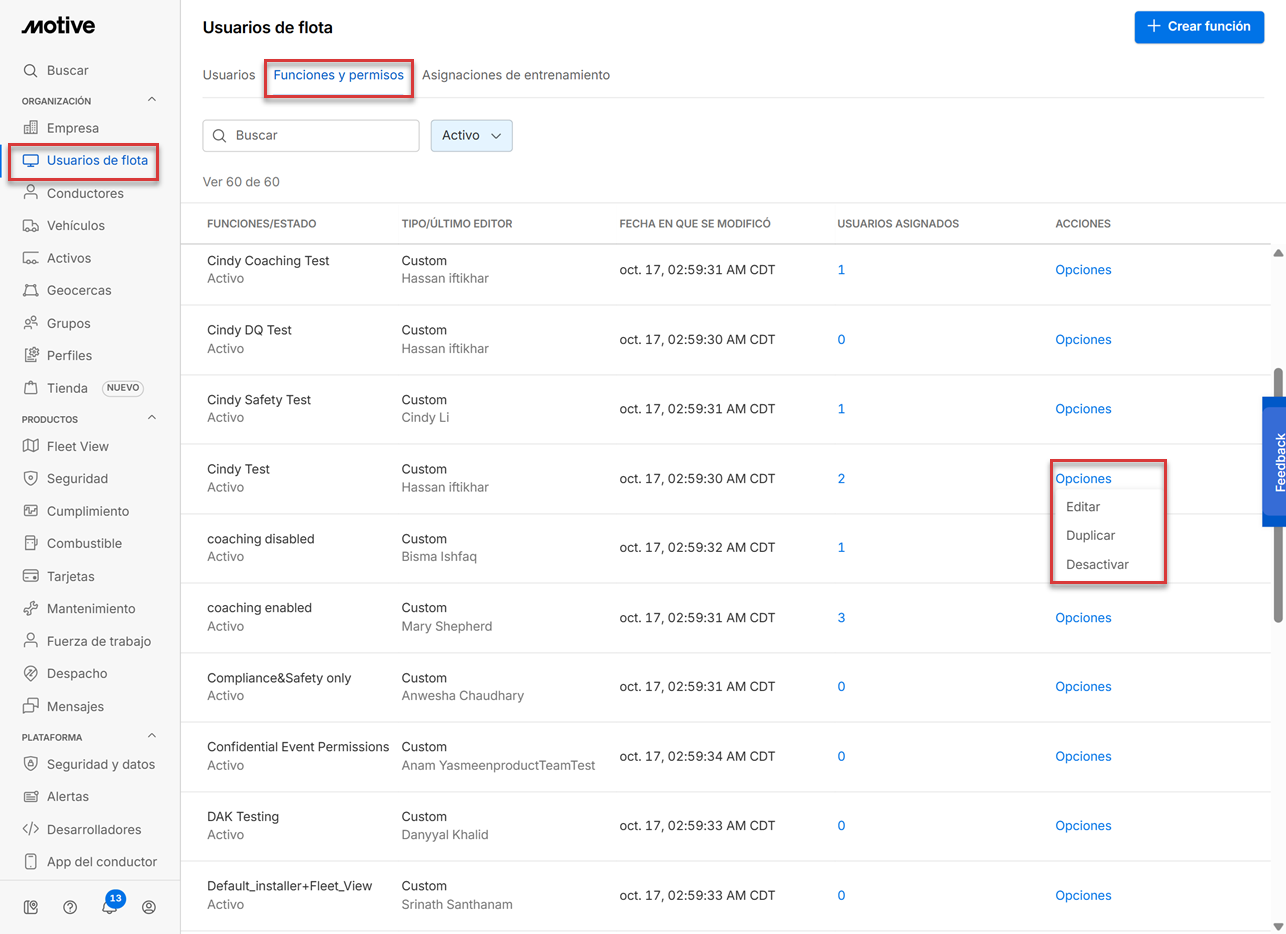The height and width of the screenshot is (934, 1286).
Task: Collapse the Organización sidebar section
Action: (x=152, y=100)
